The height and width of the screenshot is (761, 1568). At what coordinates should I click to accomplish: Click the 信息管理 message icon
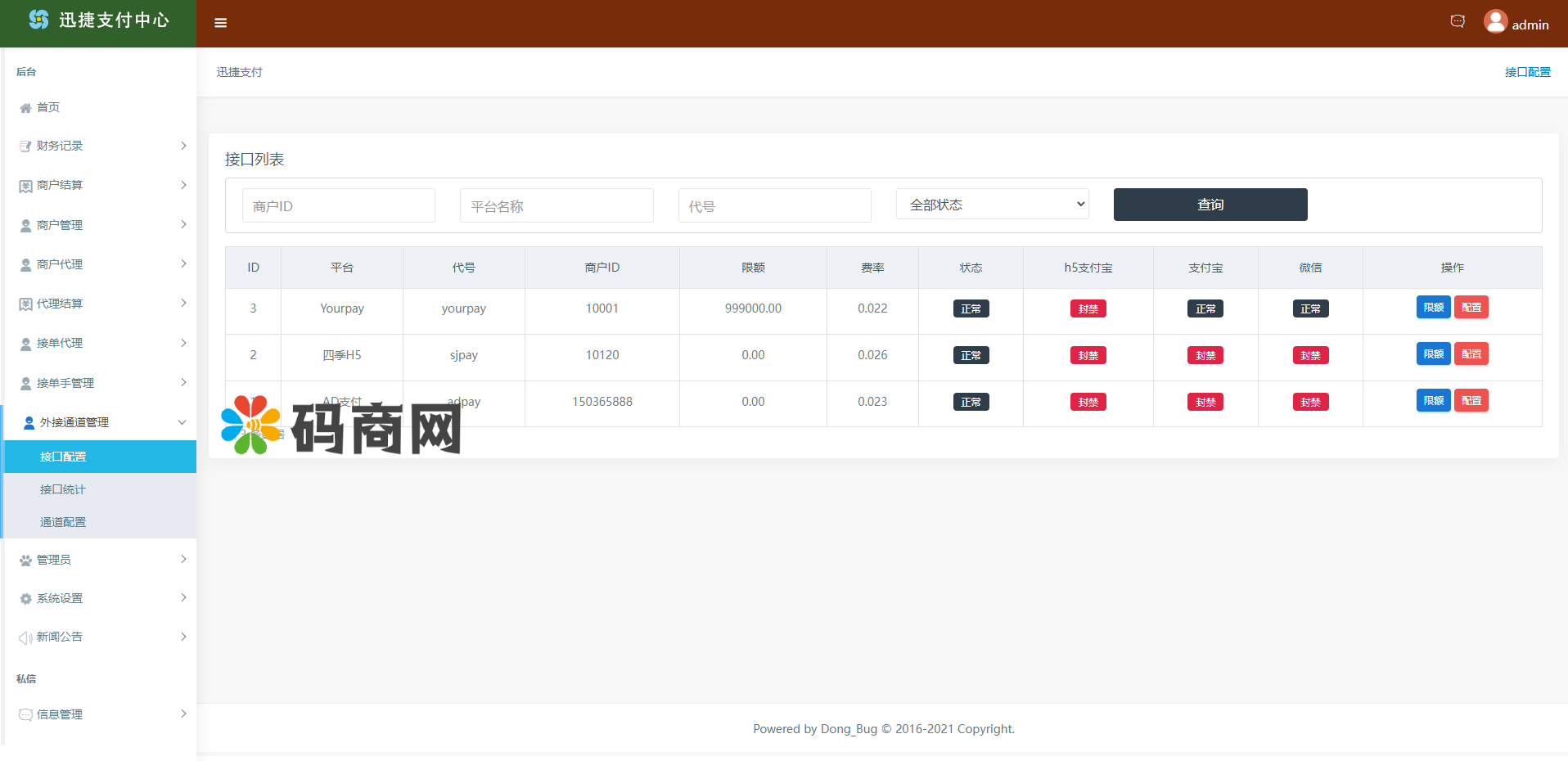tap(25, 715)
